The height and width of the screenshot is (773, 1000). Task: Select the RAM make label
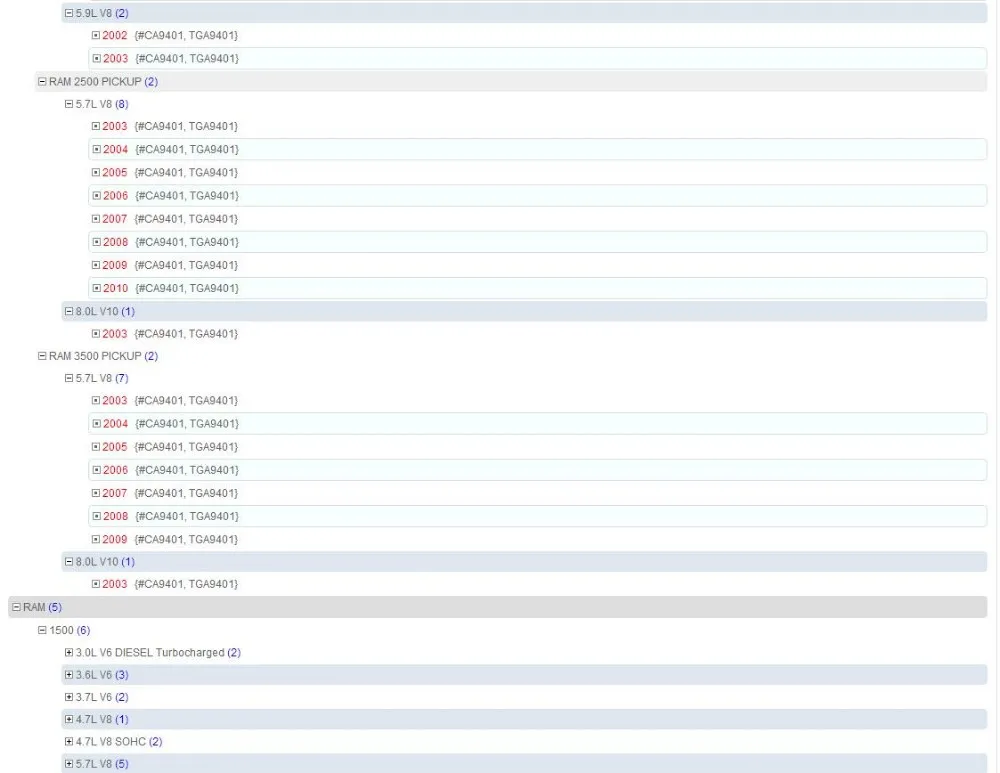click(x=34, y=607)
